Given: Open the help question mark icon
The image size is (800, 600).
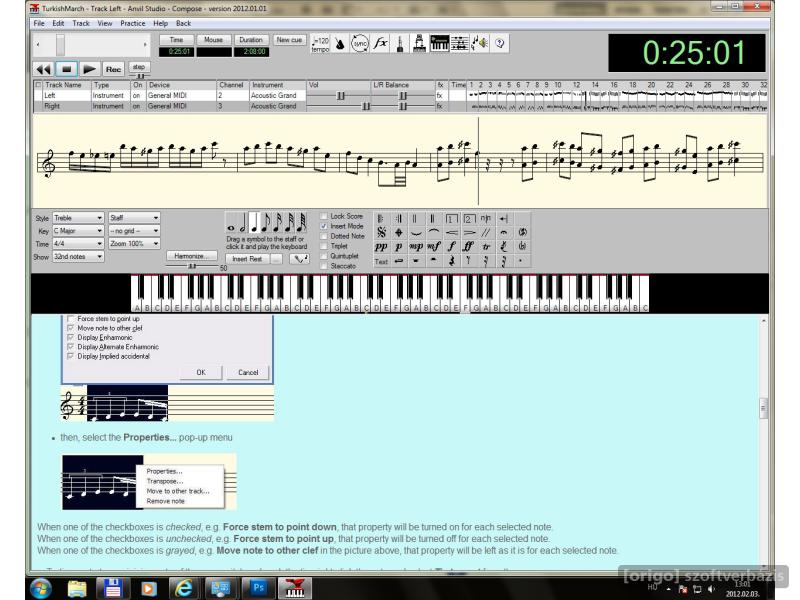Looking at the screenshot, I should pyautogui.click(x=499, y=44).
